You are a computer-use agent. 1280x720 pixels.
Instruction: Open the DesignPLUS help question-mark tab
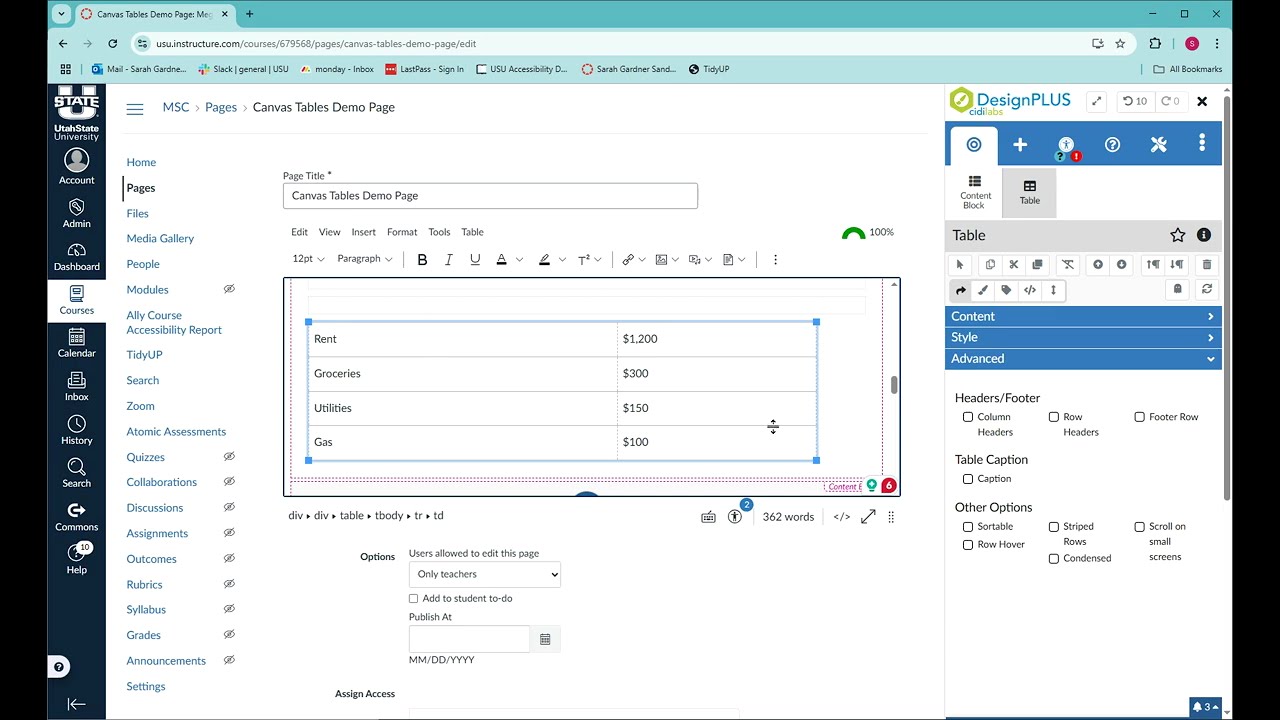click(x=1112, y=145)
